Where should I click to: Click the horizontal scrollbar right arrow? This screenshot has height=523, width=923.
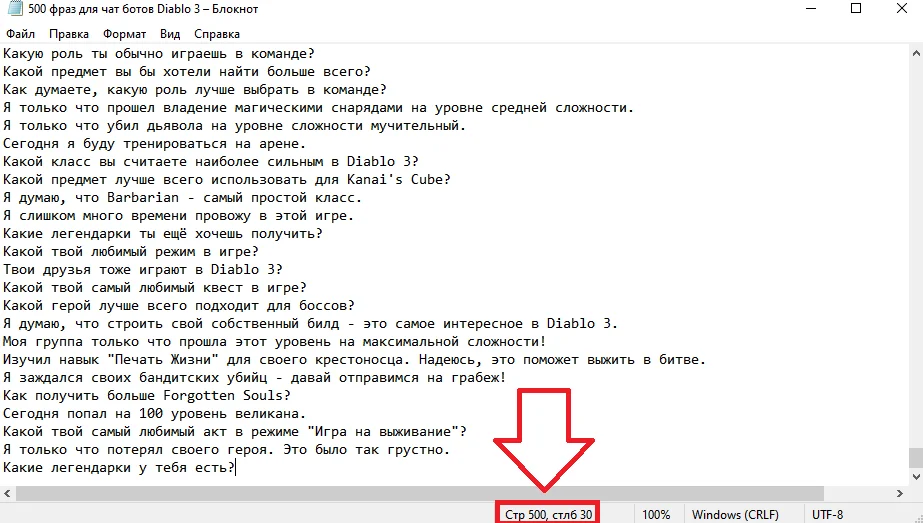pos(901,494)
